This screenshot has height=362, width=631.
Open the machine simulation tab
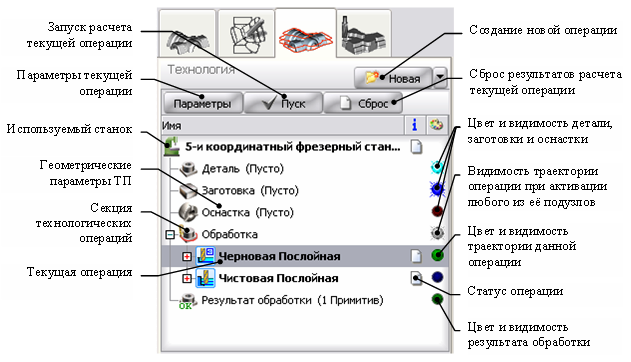tap(364, 34)
